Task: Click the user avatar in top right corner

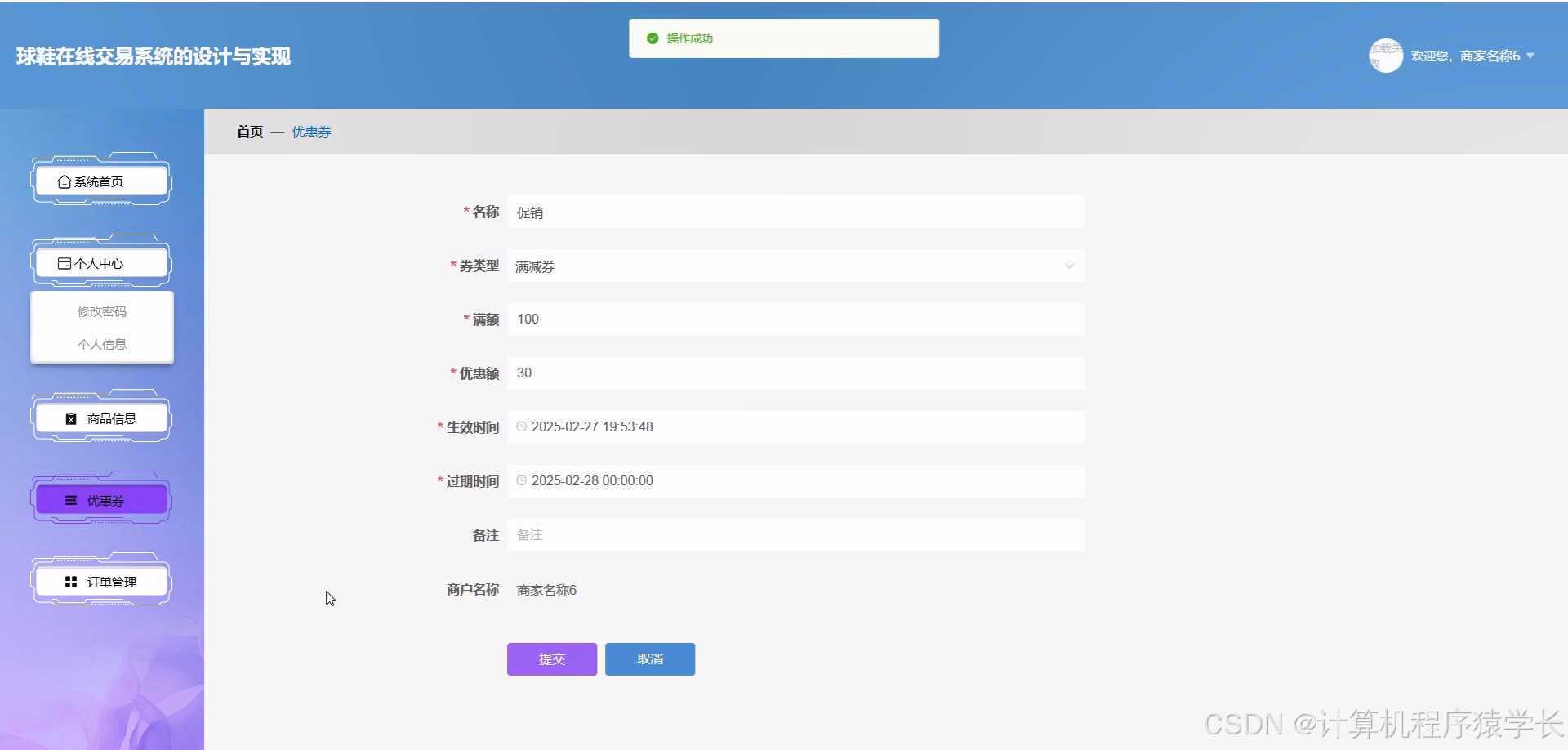Action: (1386, 56)
